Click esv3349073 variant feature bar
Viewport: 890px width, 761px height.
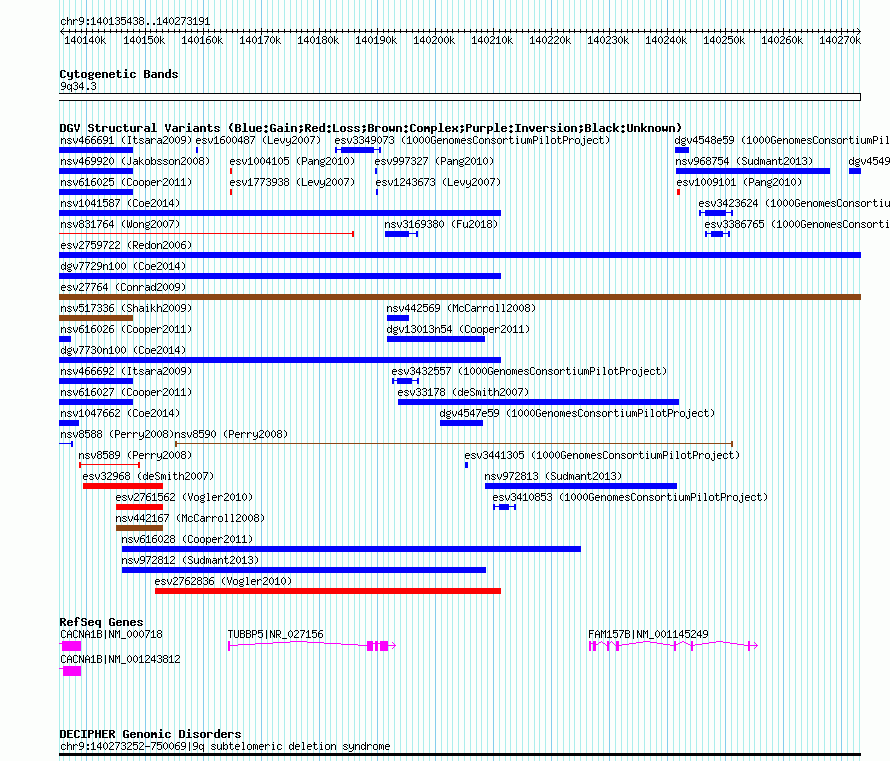358,150
